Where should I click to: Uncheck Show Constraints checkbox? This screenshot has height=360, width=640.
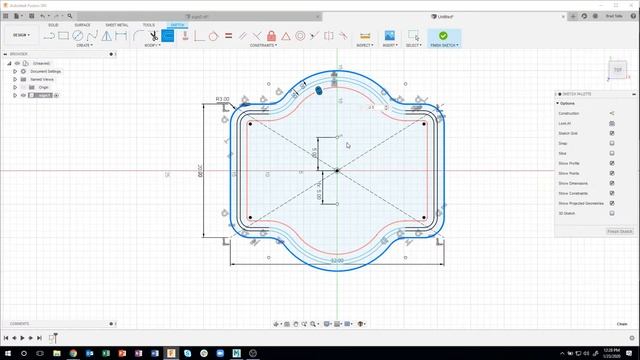click(612, 193)
